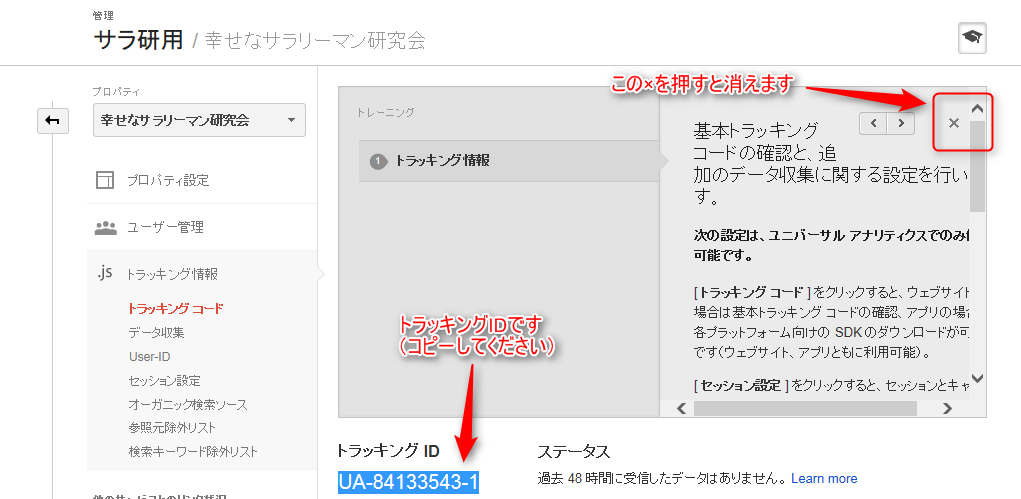Viewport: 1021px width, 499px height.
Task: Click the training panel vertical scrollbar thumb
Action: click(x=977, y=166)
